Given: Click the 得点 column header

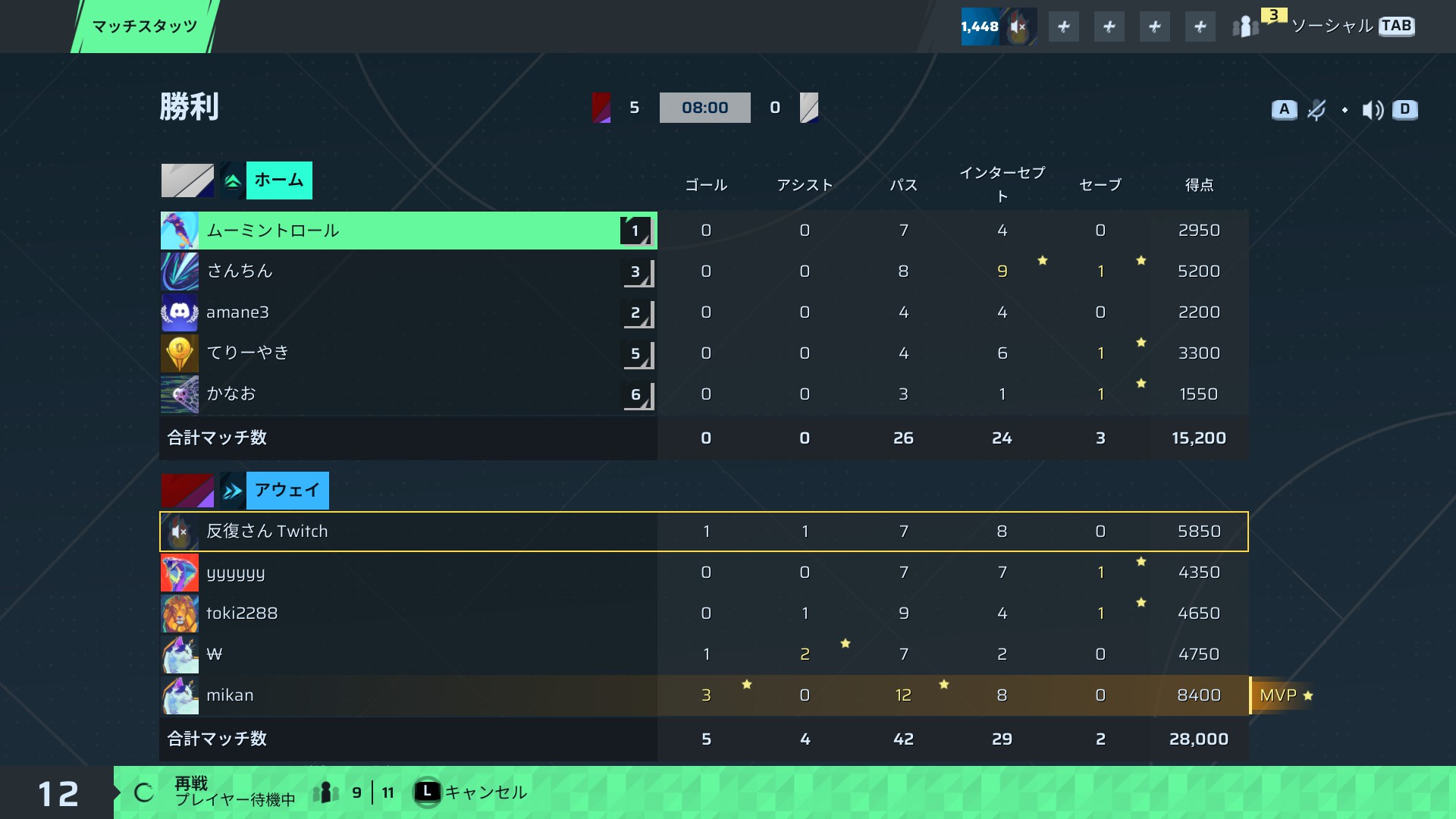Looking at the screenshot, I should tap(1199, 185).
